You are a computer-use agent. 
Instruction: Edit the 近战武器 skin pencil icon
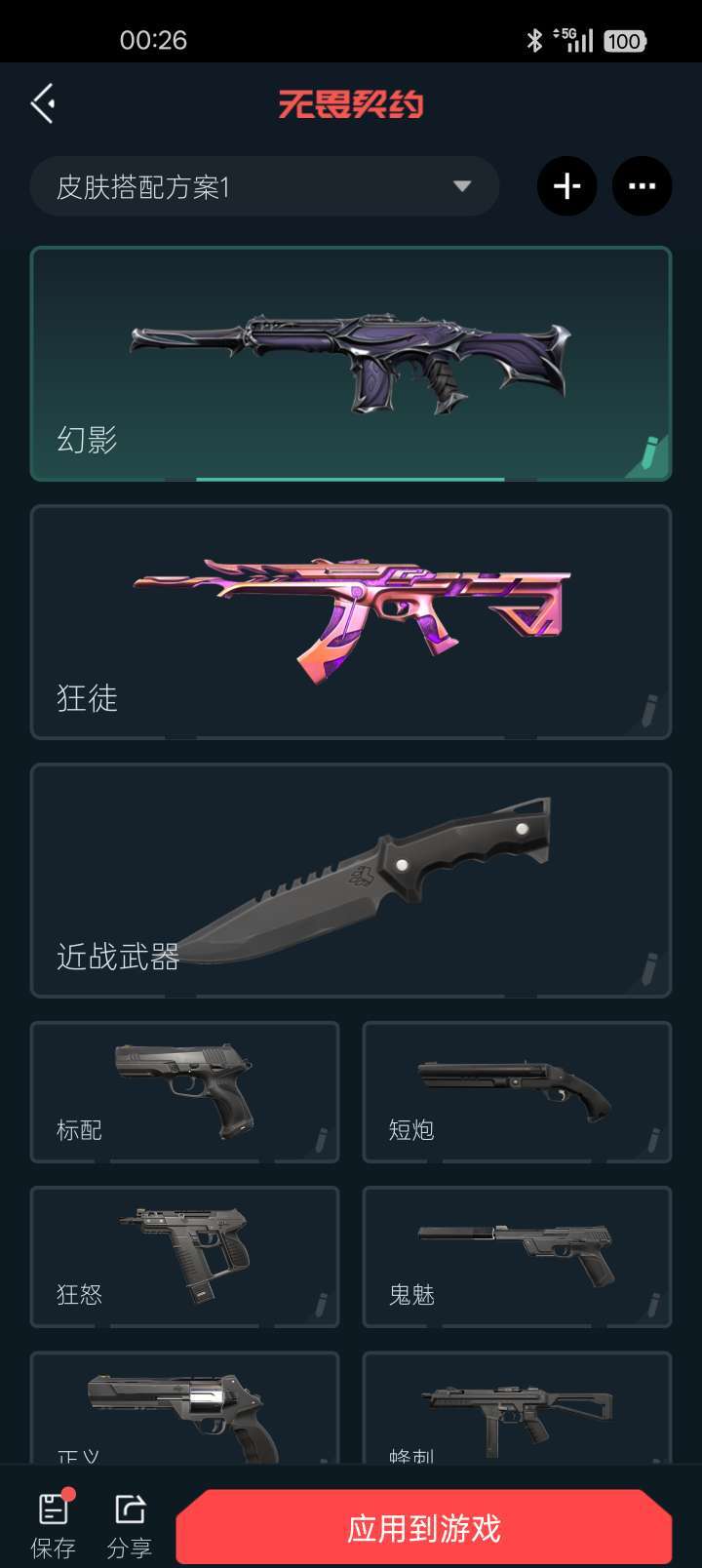[x=649, y=969]
